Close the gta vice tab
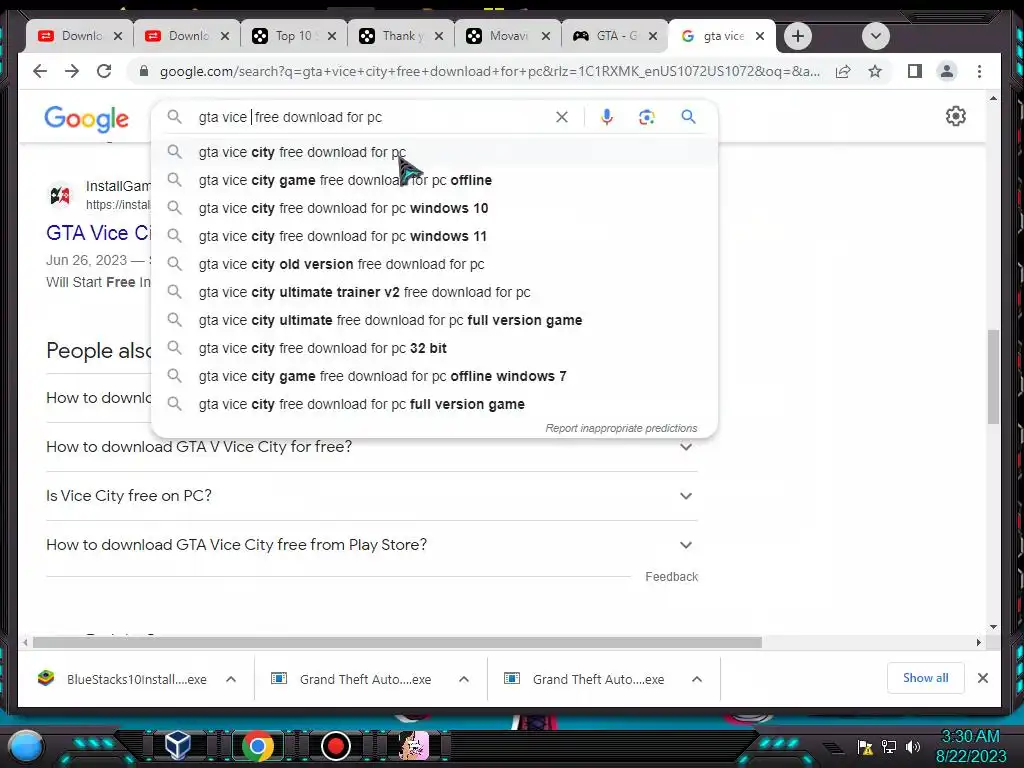 [760, 37]
